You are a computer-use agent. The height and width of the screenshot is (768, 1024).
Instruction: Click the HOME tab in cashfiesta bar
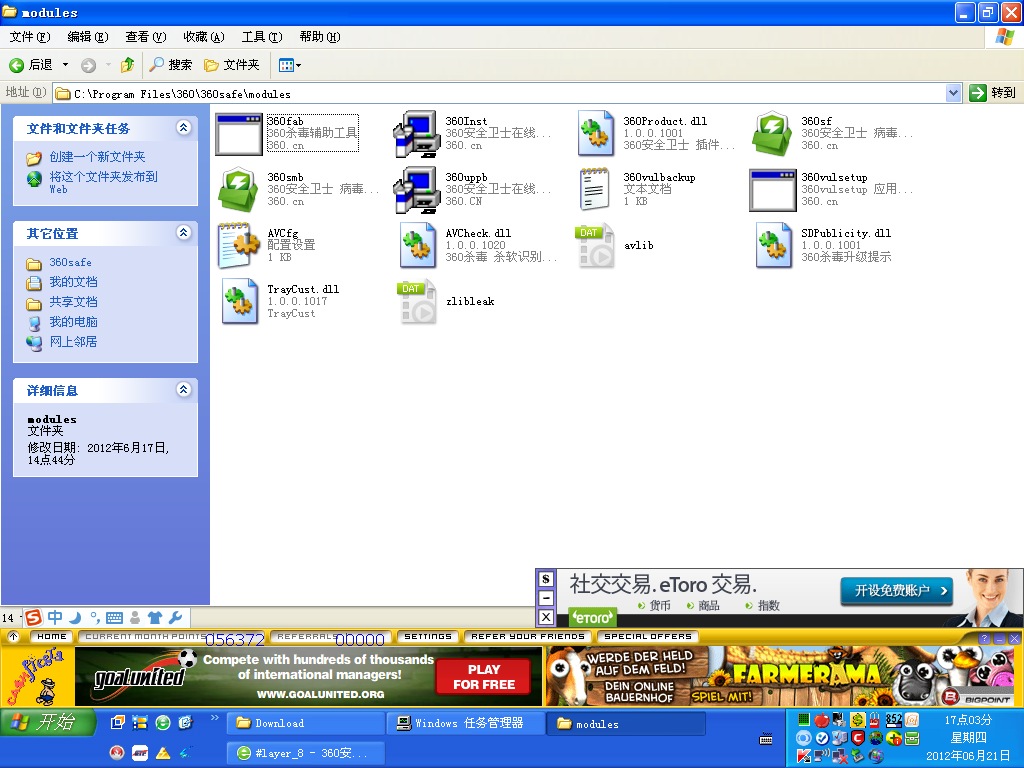tap(52, 637)
